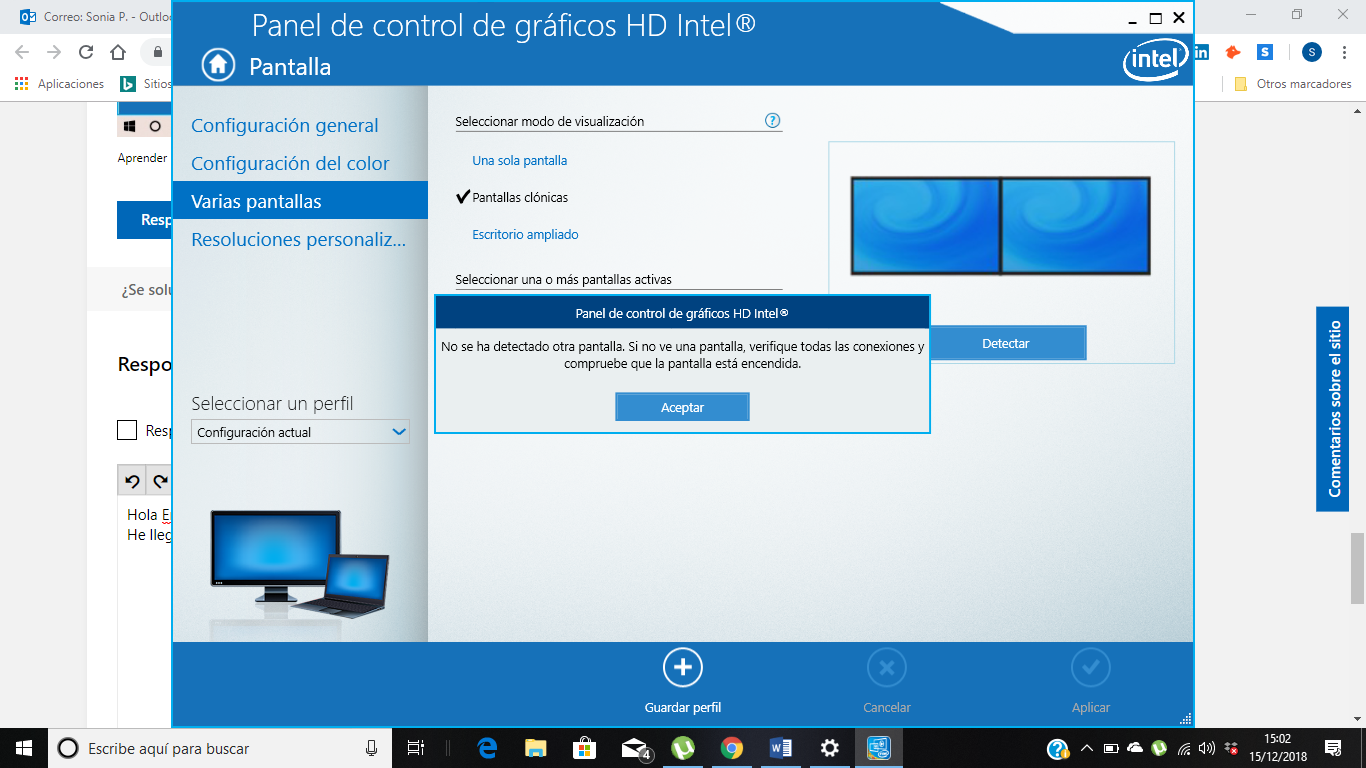Switch to Chrome from taskbar
Image resolution: width=1366 pixels, height=768 pixels.
click(732, 748)
